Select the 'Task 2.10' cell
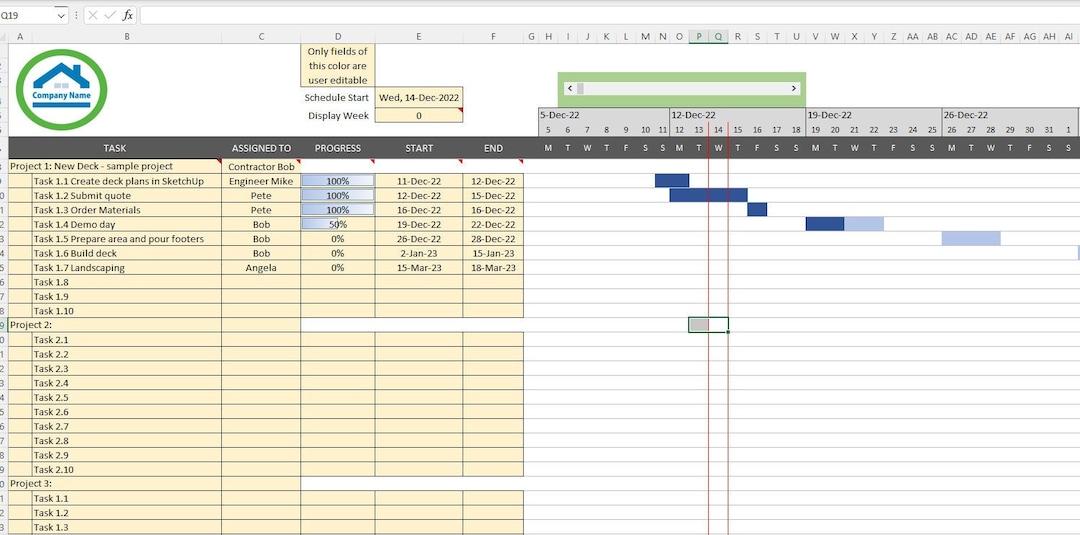Screen dimensions: 1080x535 click(127, 470)
